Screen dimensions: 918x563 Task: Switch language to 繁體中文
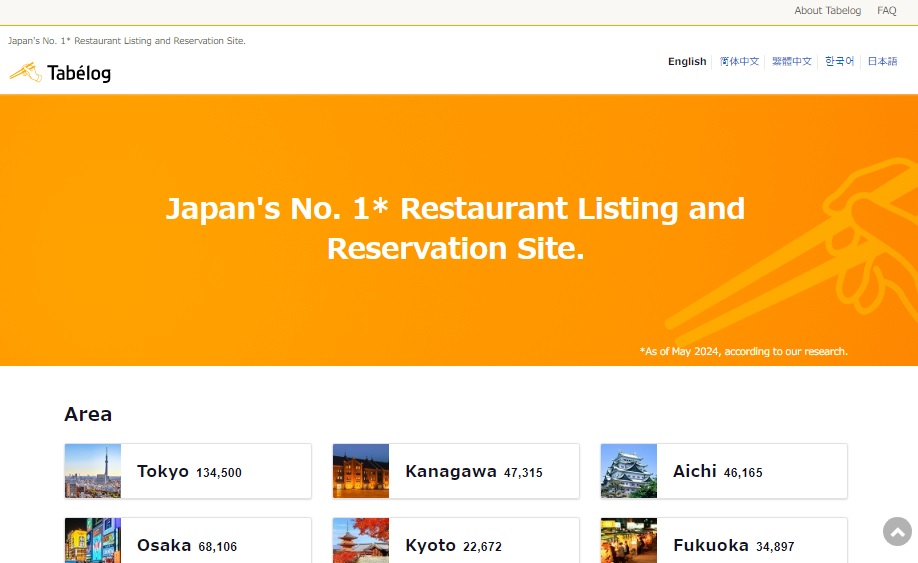[792, 61]
